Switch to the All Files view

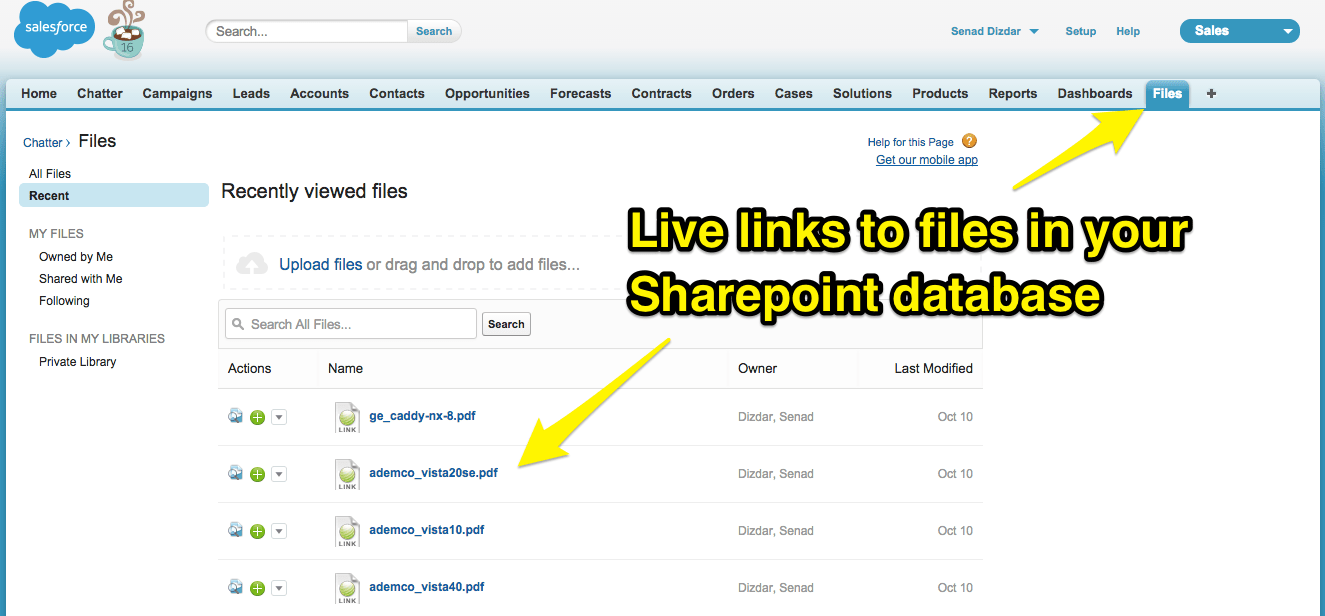[49, 173]
